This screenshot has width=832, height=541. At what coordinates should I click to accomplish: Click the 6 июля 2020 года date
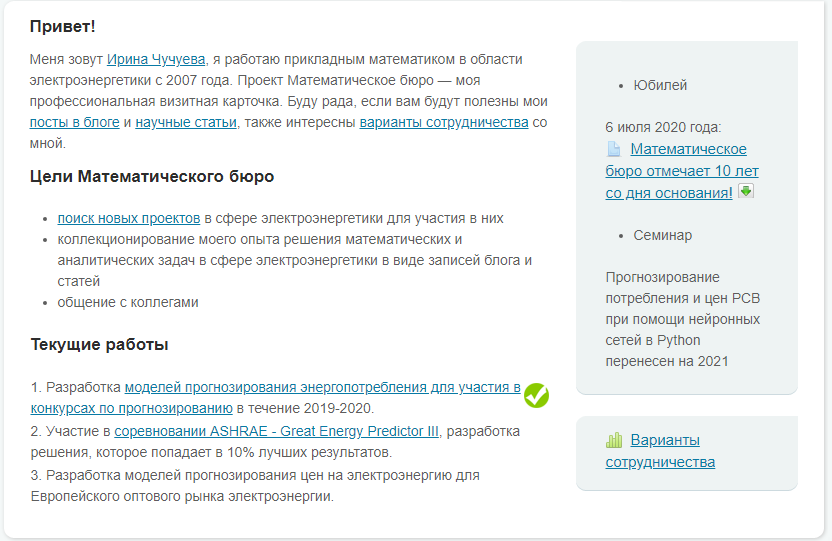(663, 127)
